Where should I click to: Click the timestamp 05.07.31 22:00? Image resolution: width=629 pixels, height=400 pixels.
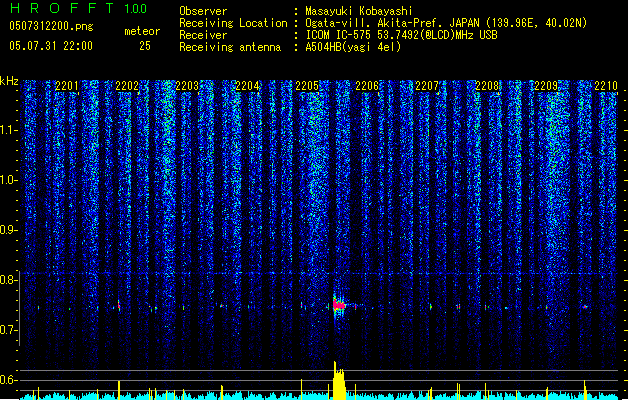[51, 46]
